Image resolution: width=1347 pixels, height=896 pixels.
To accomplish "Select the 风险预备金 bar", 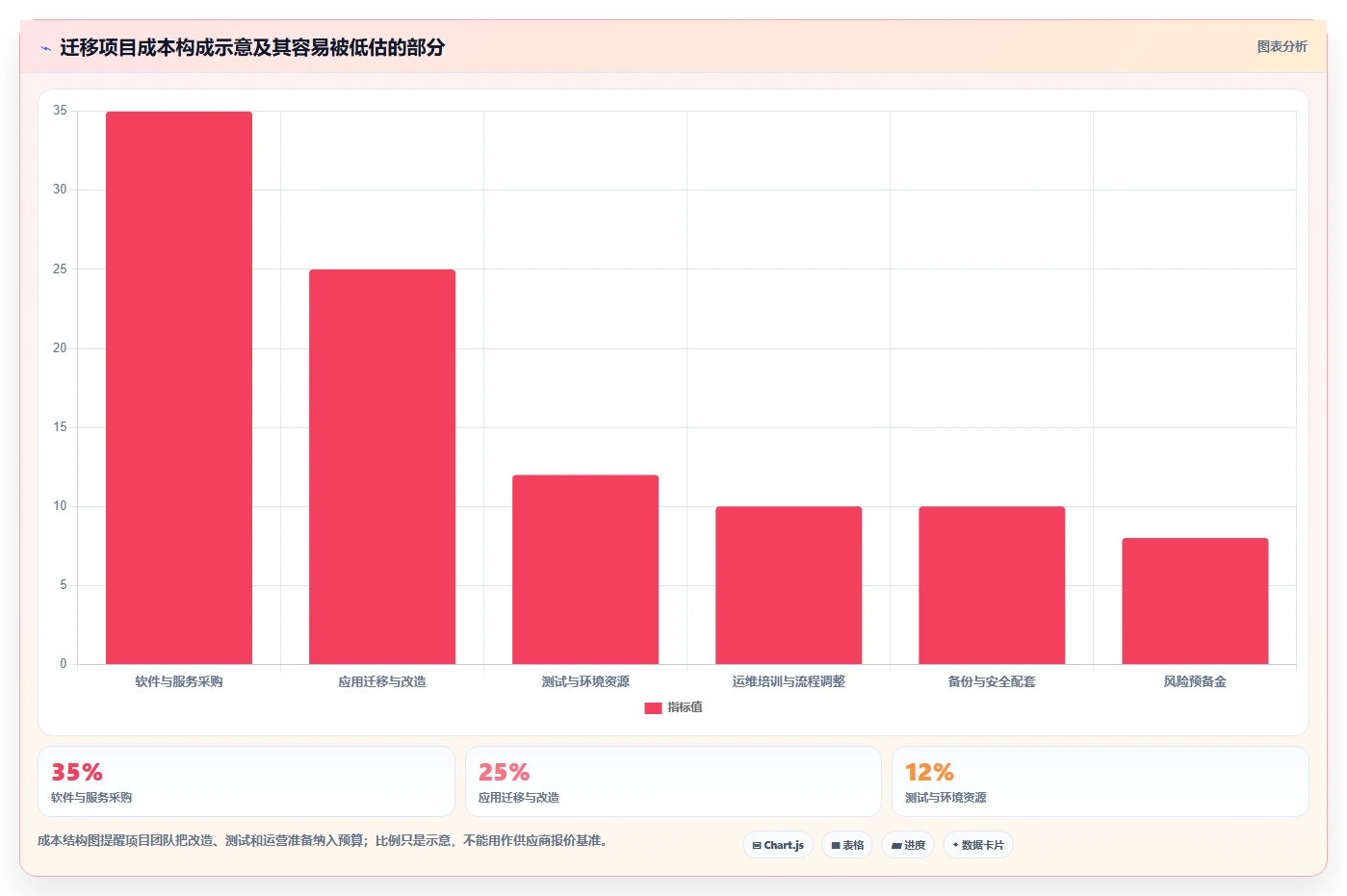I will 1195,602.
